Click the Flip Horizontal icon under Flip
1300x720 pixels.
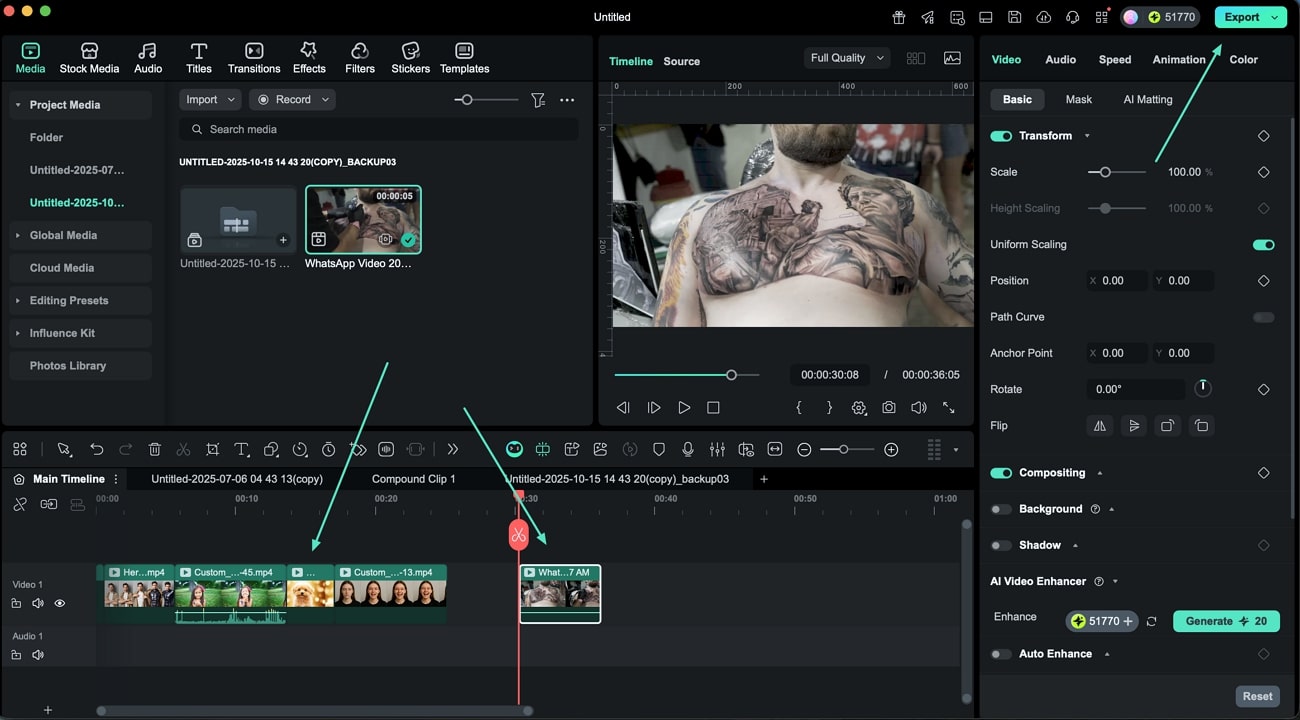(1100, 425)
